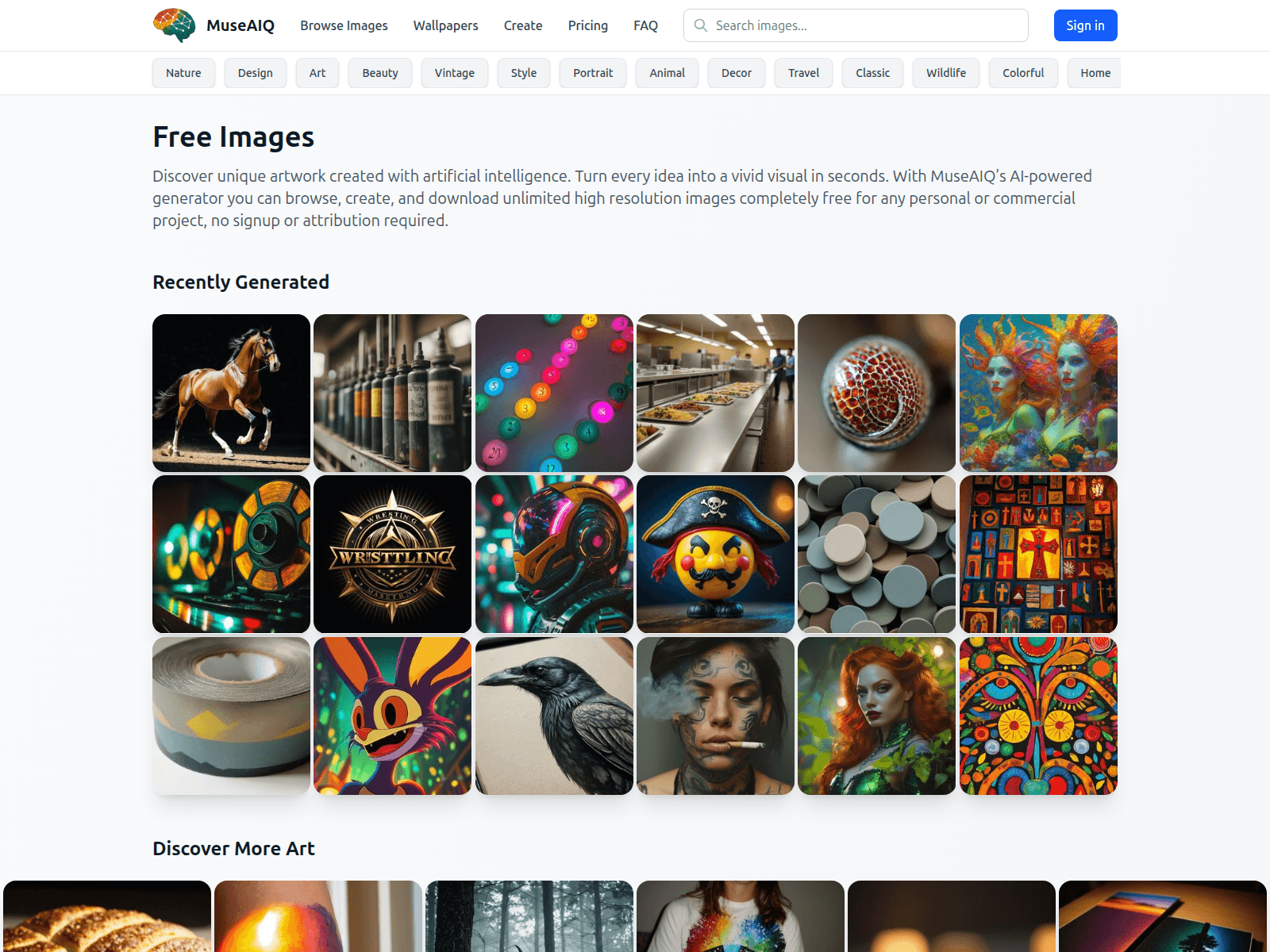Select the Colorful filter chip
Viewport: 1270px width, 952px height.
click(x=1023, y=72)
